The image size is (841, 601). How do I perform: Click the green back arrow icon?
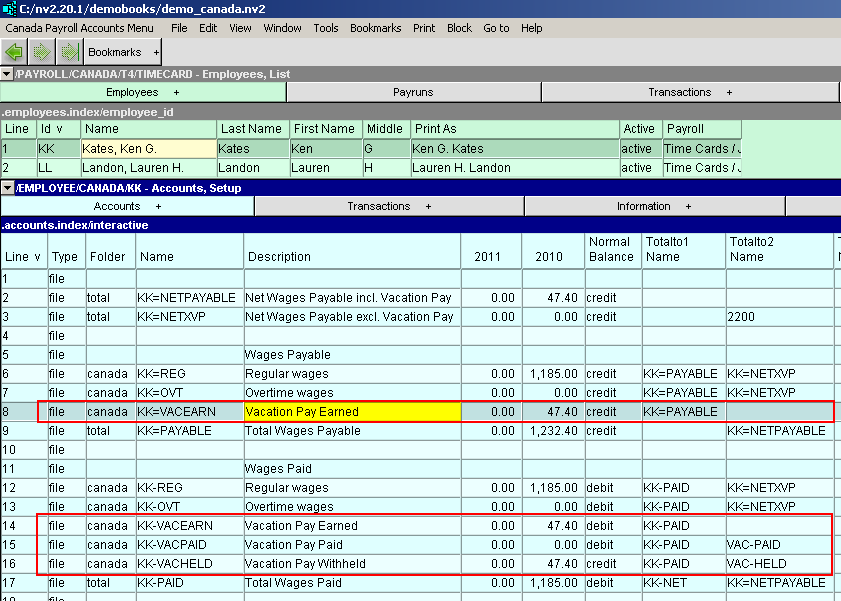tap(14, 52)
